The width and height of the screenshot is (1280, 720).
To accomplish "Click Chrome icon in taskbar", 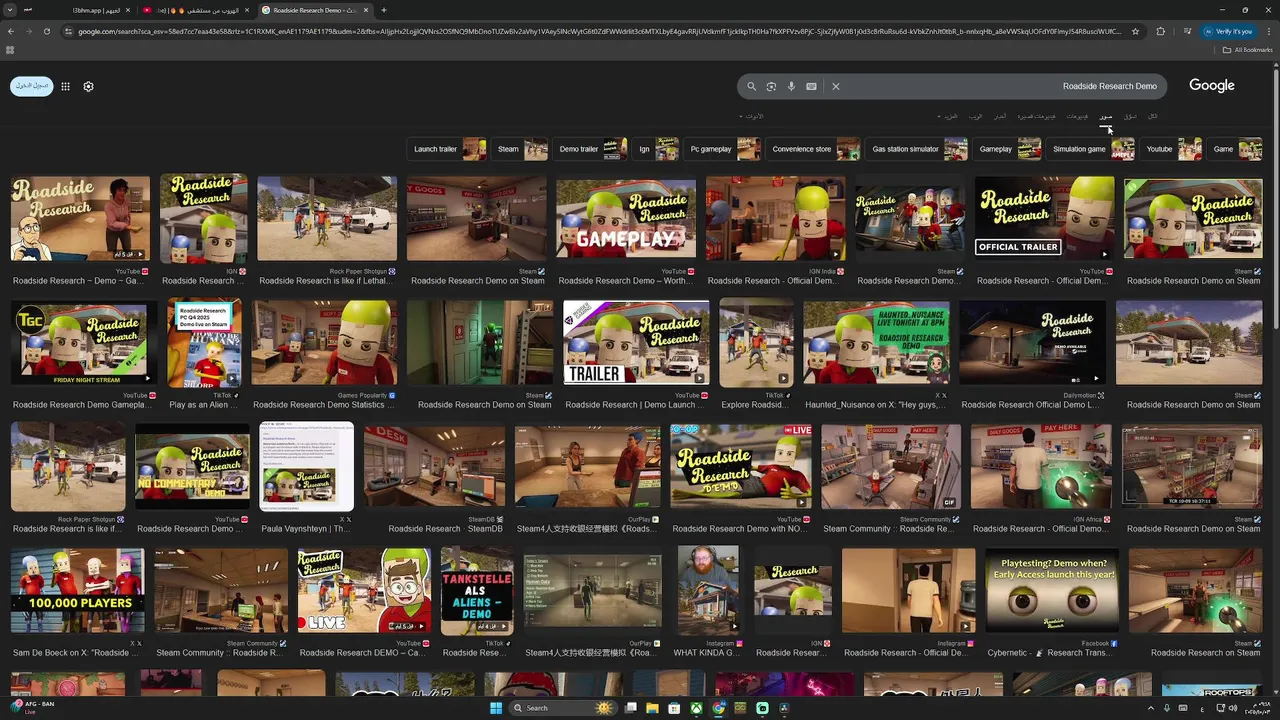I will [x=718, y=708].
